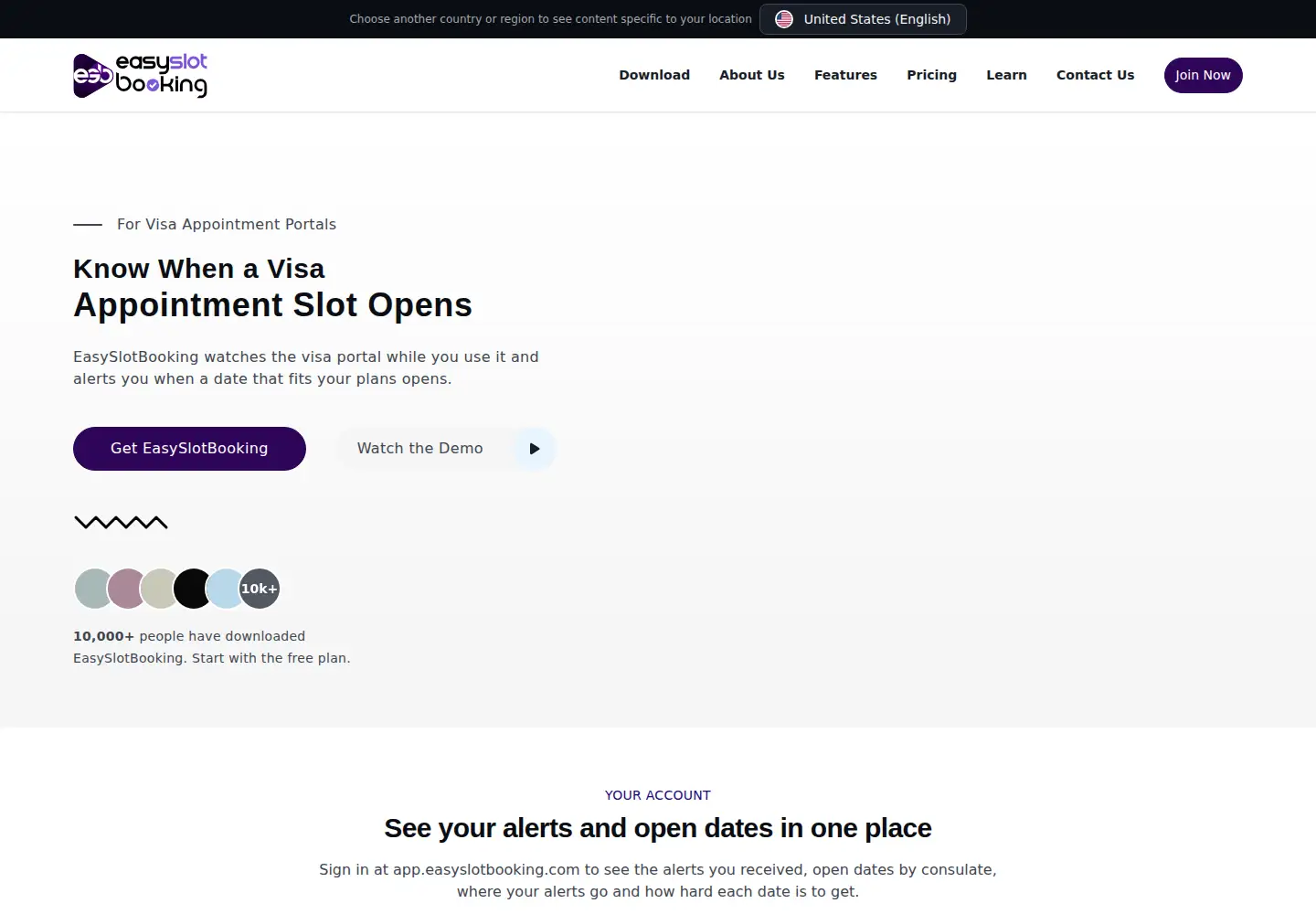Click the 10k+ avatar badge

coord(260,589)
